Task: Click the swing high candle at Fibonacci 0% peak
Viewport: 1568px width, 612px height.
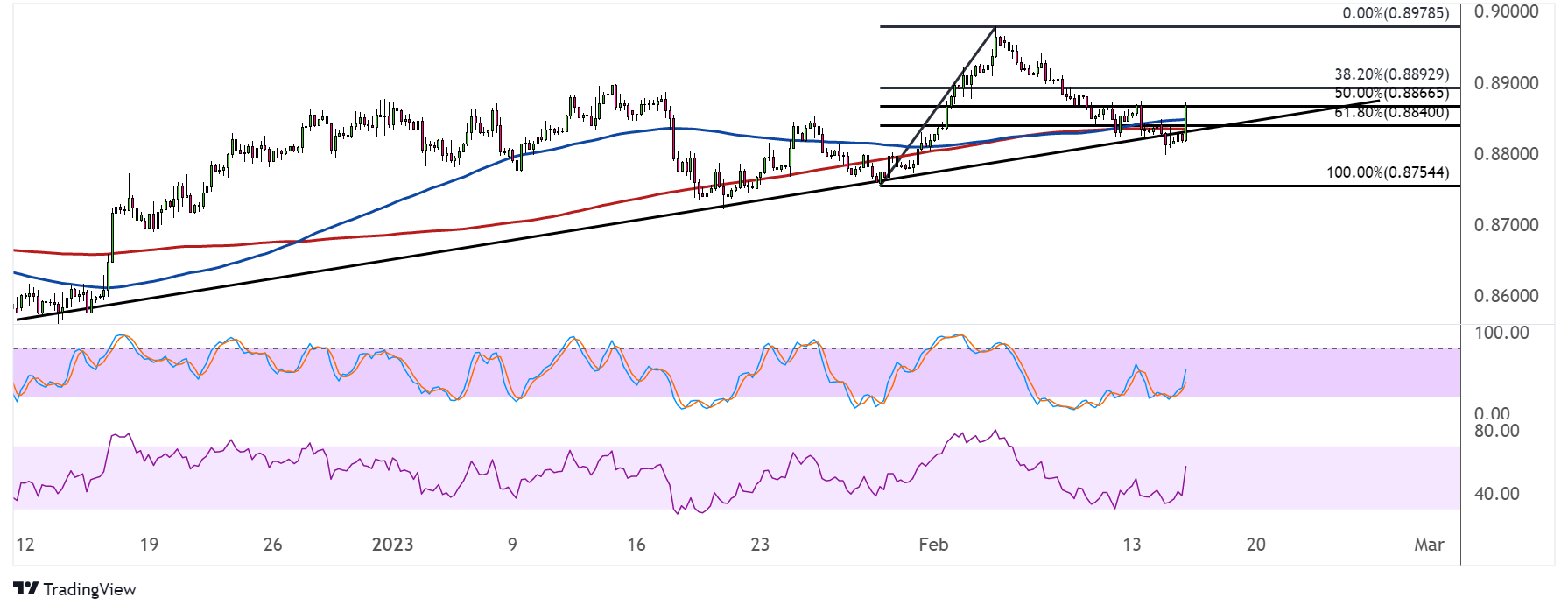Action: (x=996, y=42)
